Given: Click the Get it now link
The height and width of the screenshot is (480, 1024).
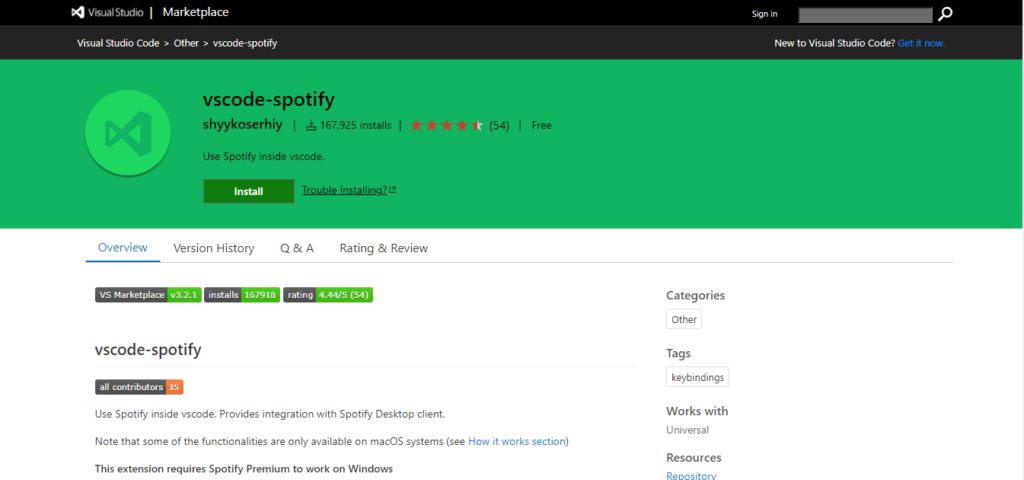Looking at the screenshot, I should [921, 43].
